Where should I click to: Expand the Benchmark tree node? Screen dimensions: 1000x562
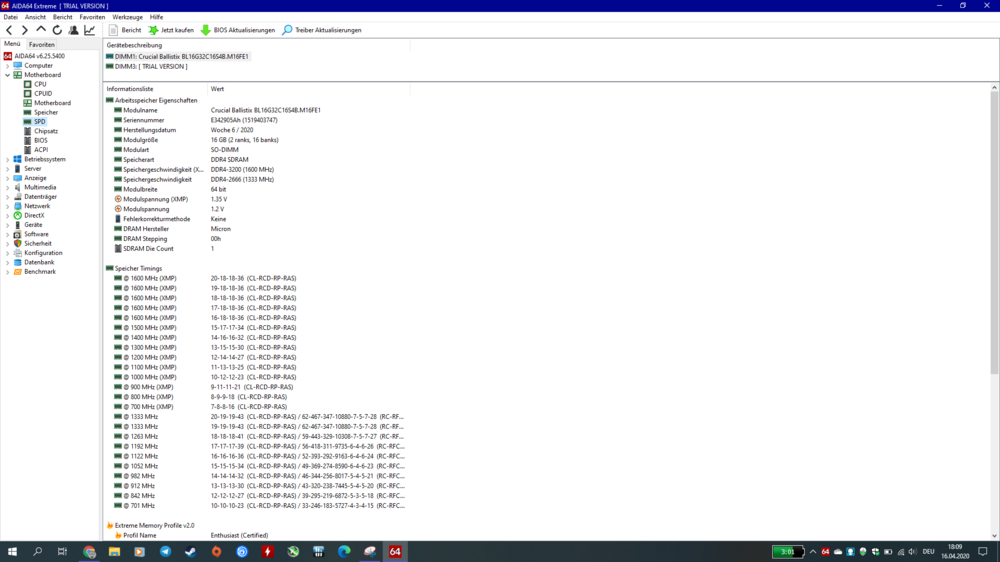click(x=8, y=272)
